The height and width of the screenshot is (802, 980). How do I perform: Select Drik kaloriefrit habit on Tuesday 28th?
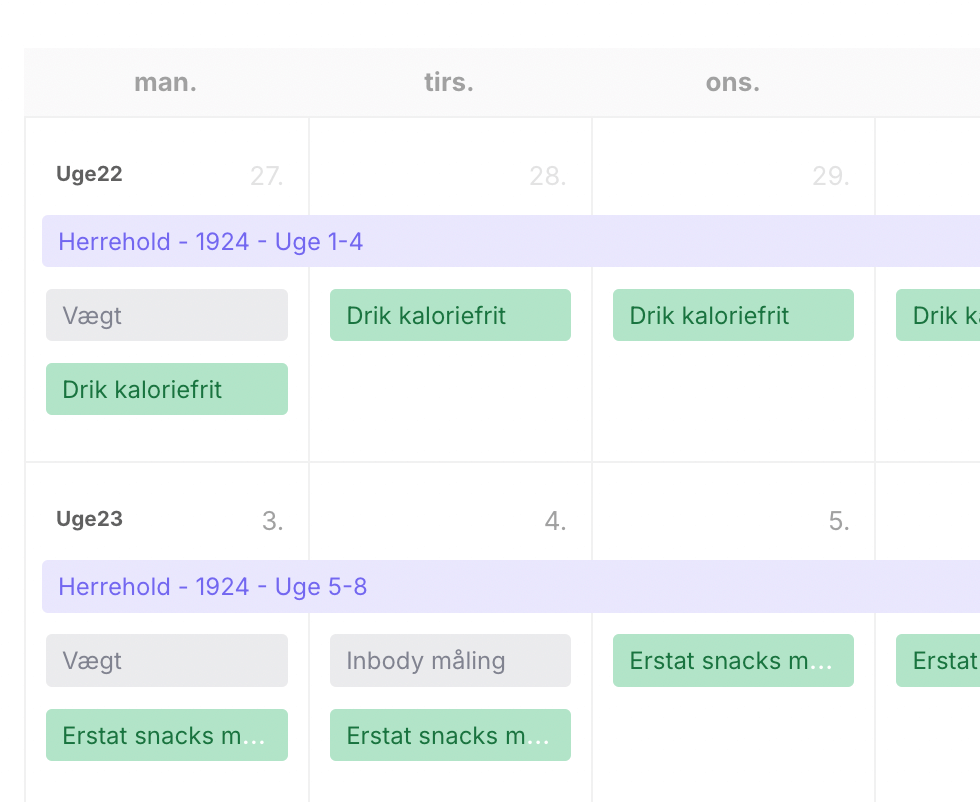(450, 316)
